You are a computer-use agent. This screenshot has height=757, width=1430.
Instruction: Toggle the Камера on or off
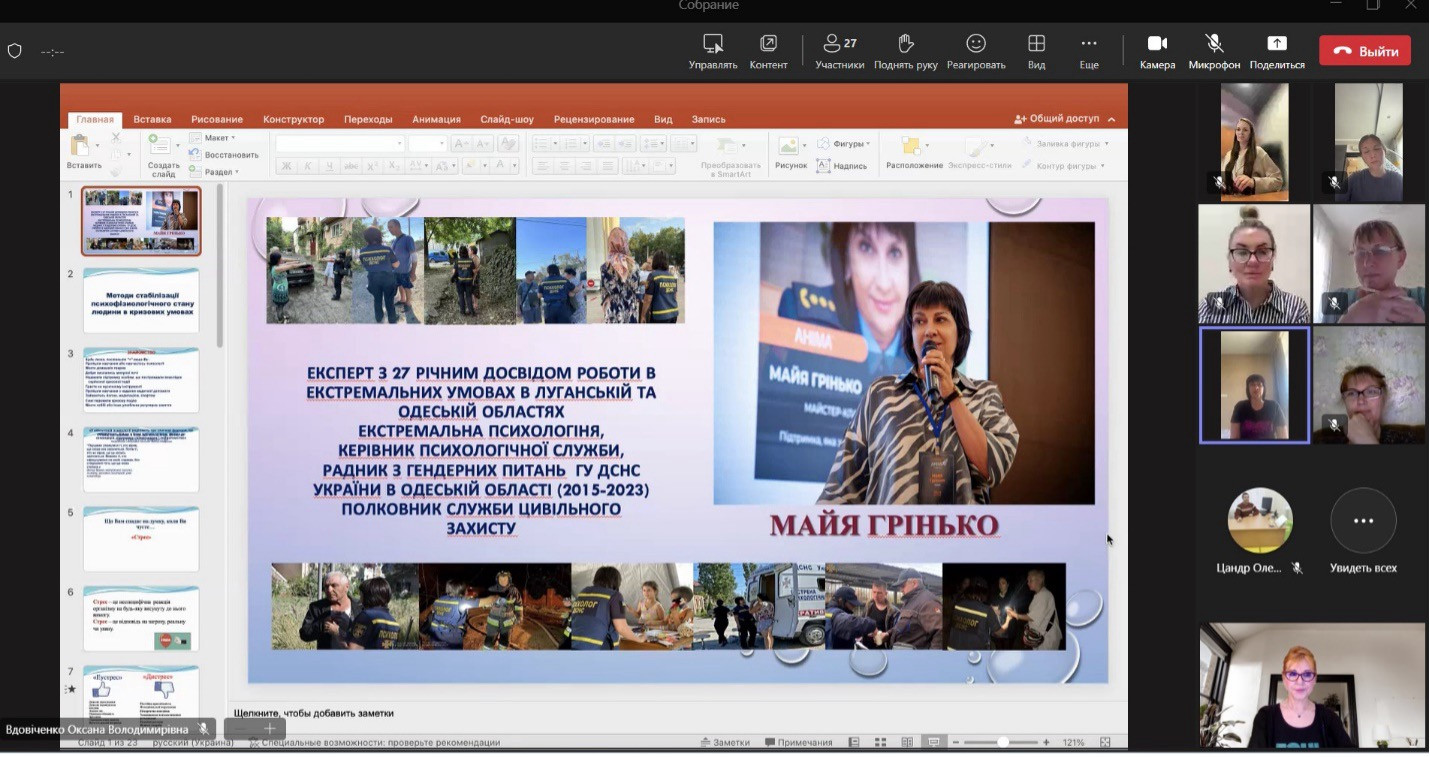tap(1157, 44)
